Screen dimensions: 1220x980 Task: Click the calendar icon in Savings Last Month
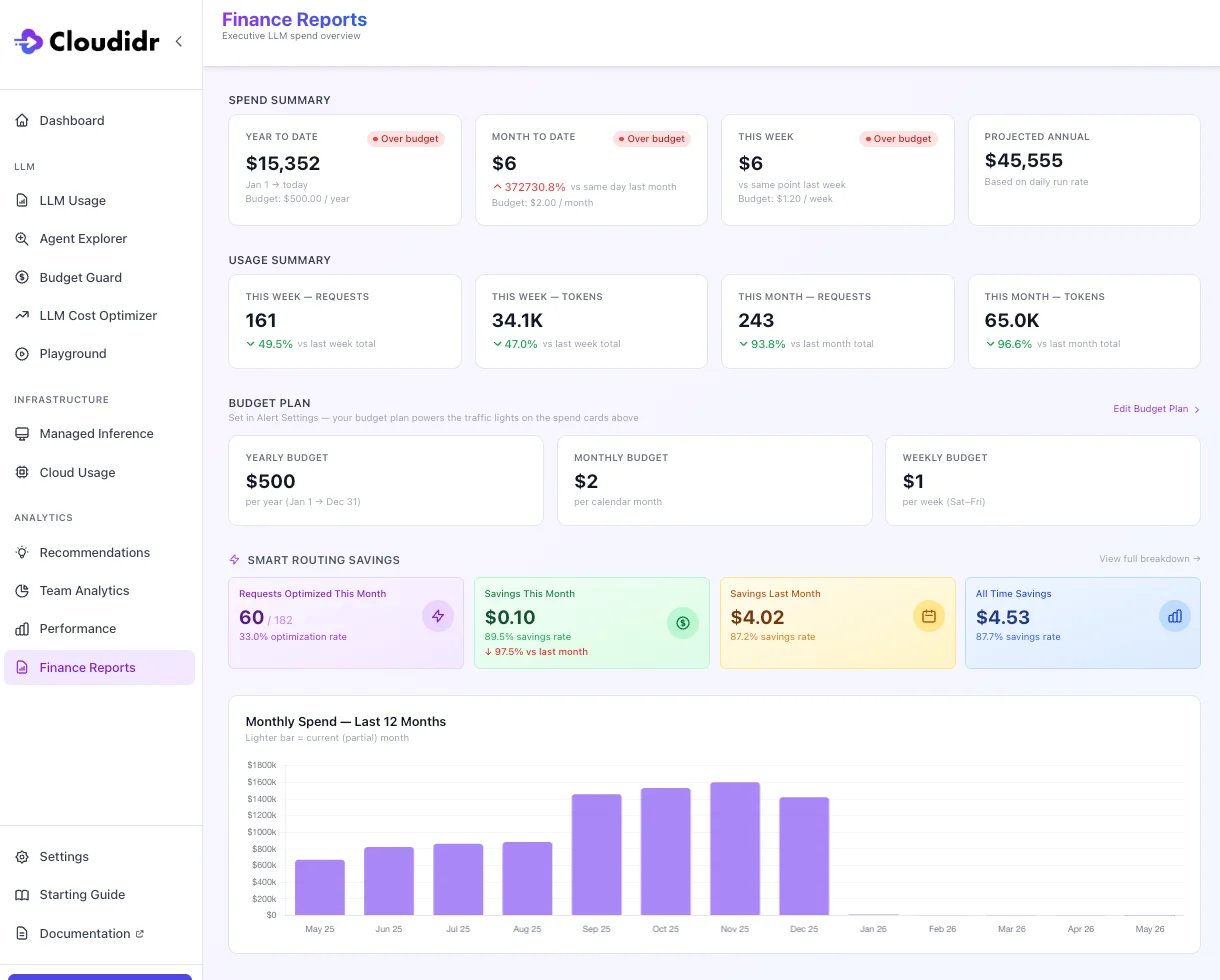(929, 616)
